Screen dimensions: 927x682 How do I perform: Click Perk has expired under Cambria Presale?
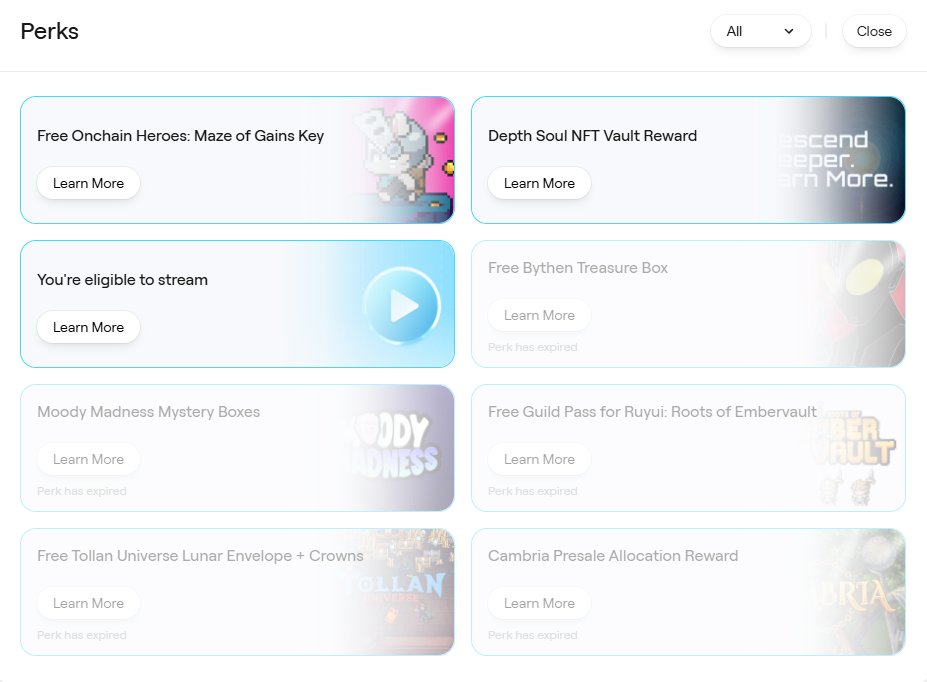tap(533, 635)
